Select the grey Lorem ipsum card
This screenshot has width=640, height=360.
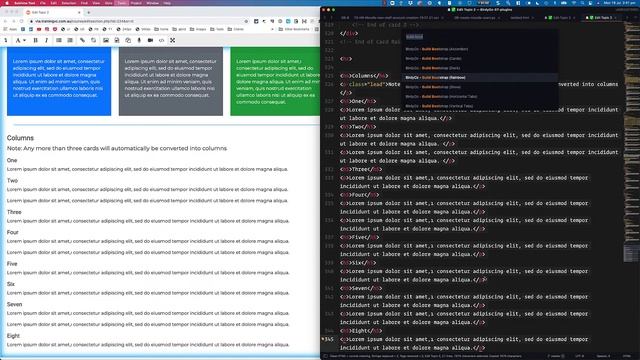pyautogui.click(x=171, y=81)
